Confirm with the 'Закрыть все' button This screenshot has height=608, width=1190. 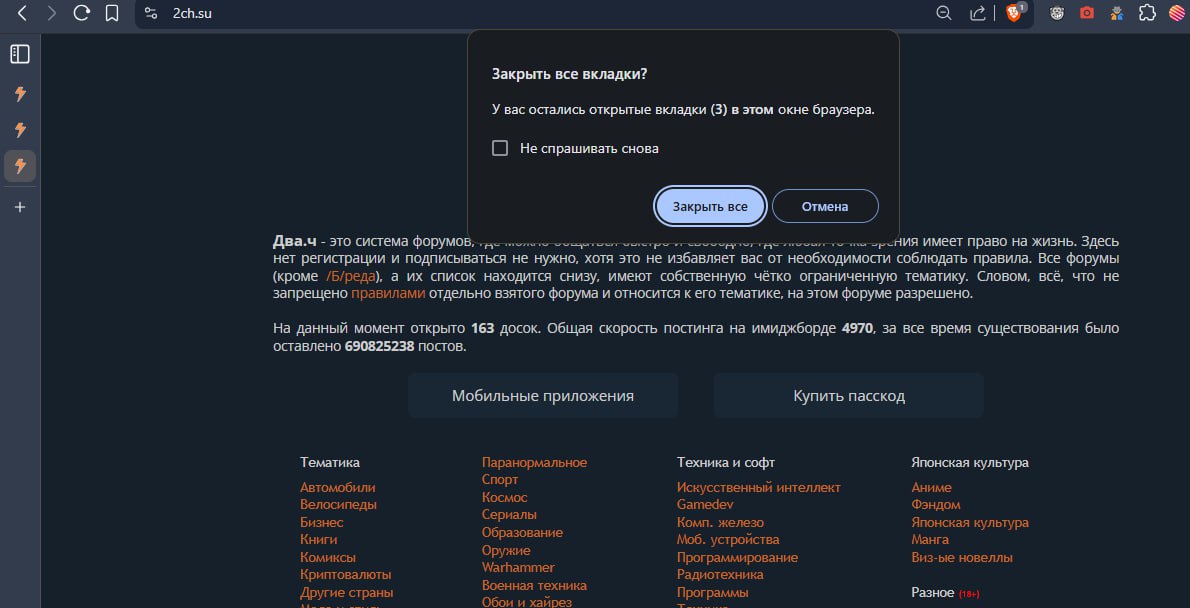pos(710,206)
